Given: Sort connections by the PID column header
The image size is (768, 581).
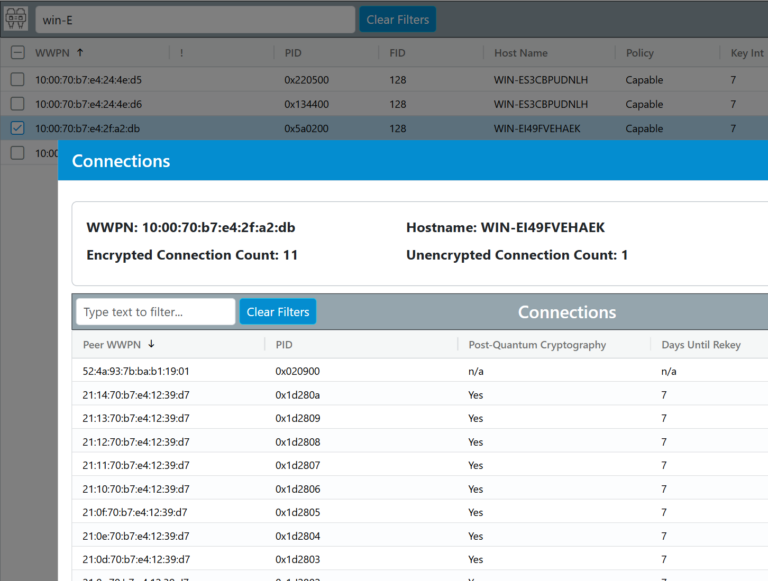Looking at the screenshot, I should (284, 345).
